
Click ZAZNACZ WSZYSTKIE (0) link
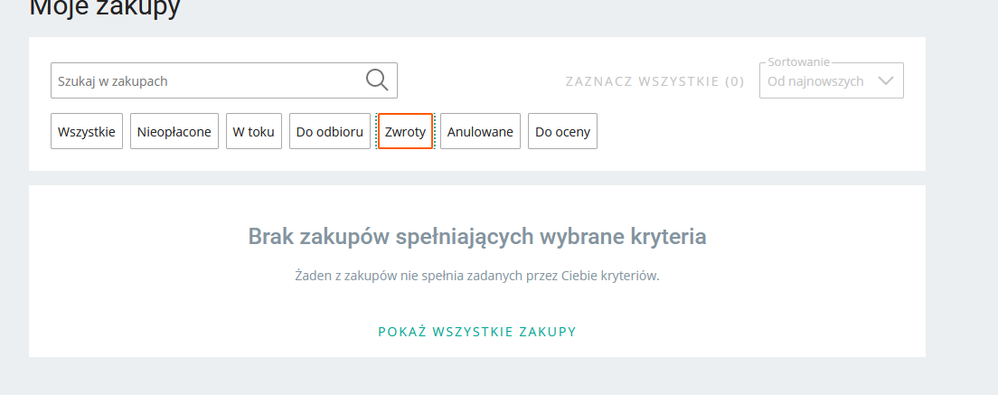click(x=655, y=81)
